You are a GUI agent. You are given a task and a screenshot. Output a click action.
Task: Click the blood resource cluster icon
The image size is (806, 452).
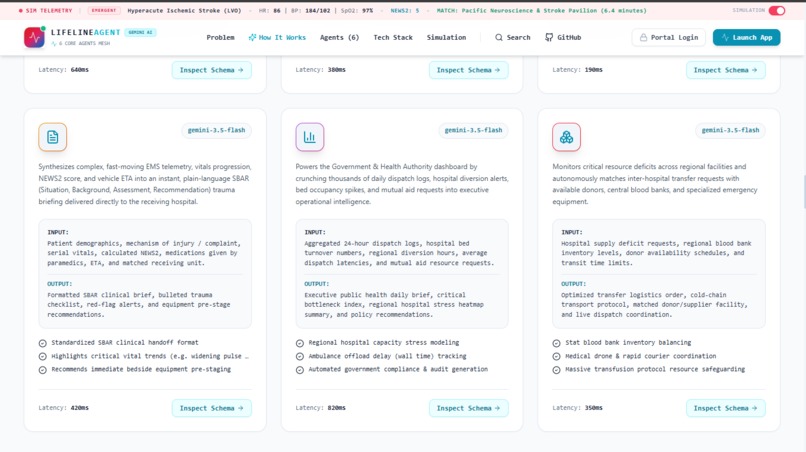point(566,137)
